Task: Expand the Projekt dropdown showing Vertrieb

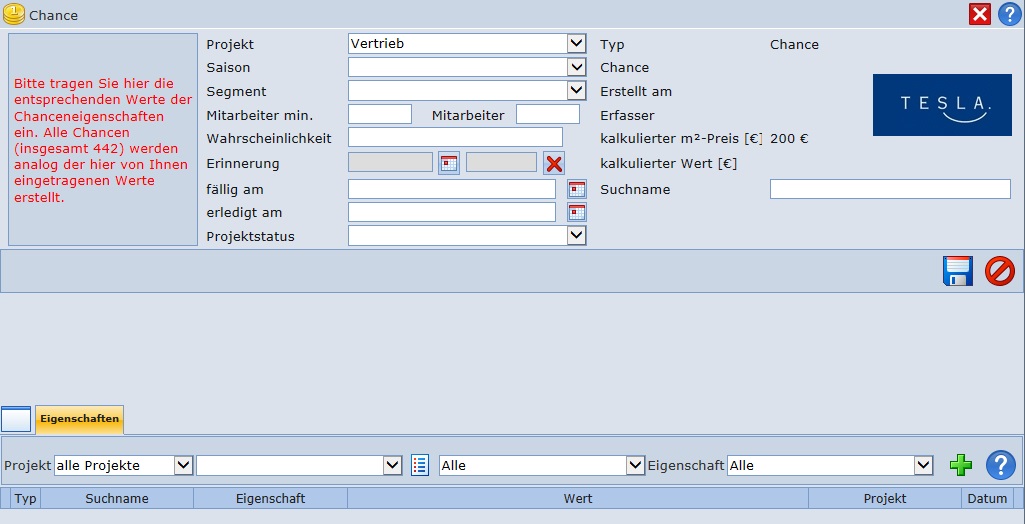Action: pos(576,43)
